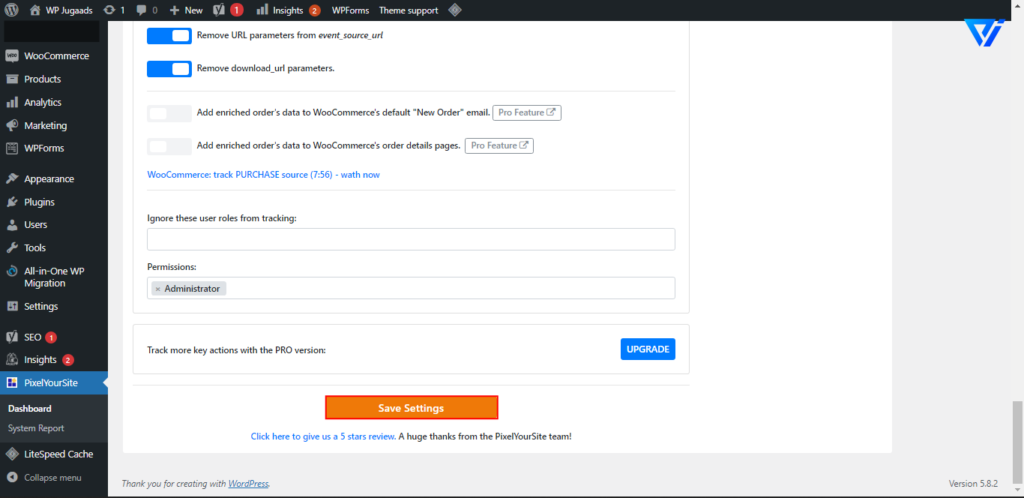Click the UPGRADE button
This screenshot has height=498, width=1024.
click(x=648, y=349)
